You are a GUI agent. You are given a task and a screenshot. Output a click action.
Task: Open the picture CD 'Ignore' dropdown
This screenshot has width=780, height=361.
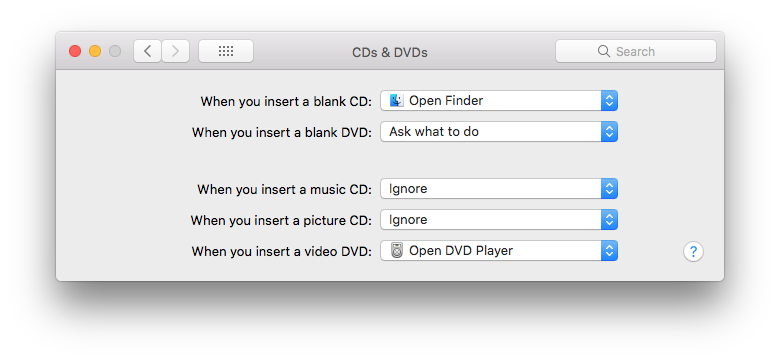[499, 220]
